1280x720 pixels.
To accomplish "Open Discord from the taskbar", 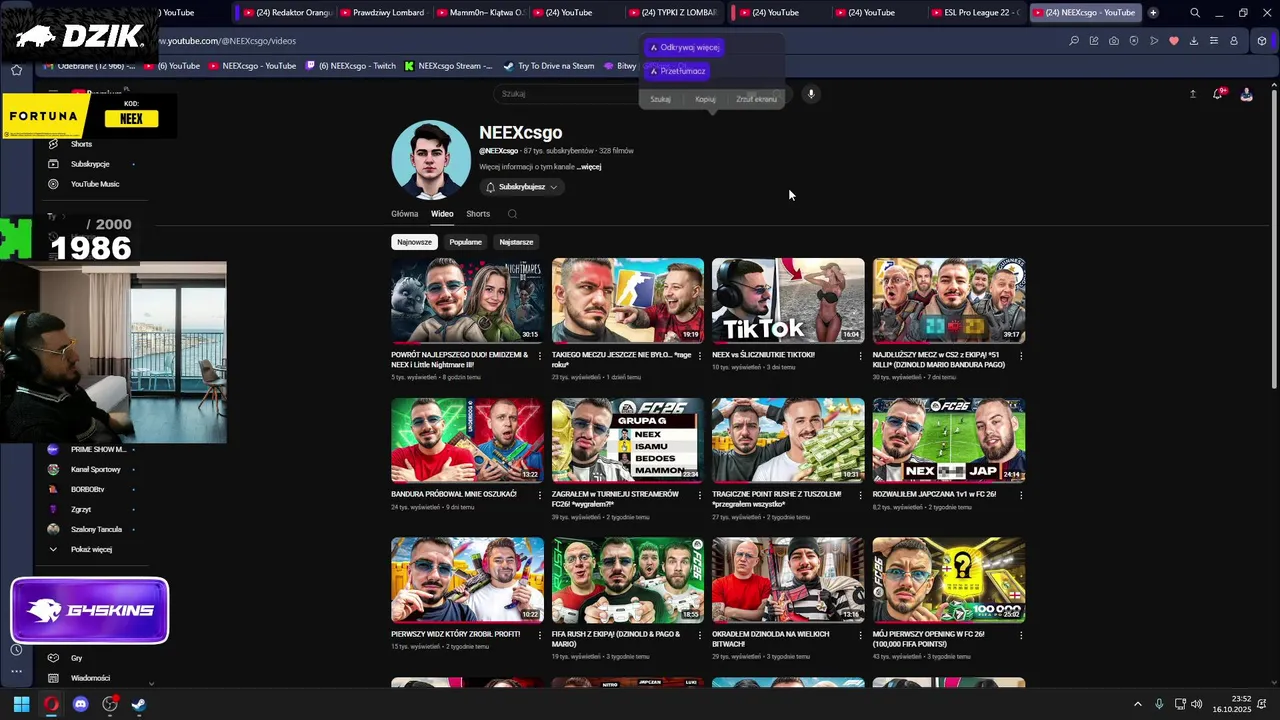I will [80, 704].
